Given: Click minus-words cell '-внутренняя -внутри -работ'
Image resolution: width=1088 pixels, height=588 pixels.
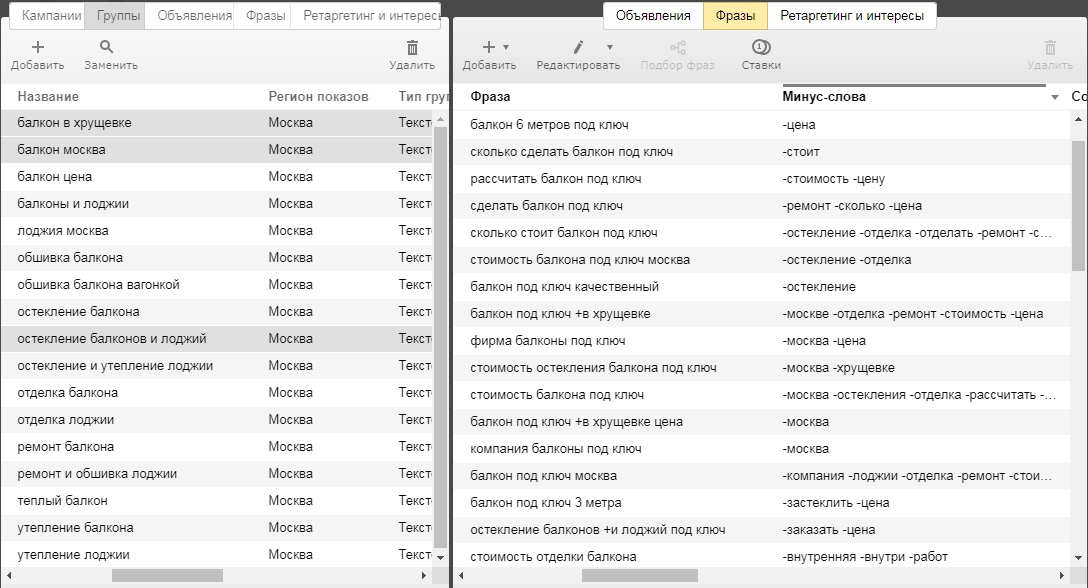Looking at the screenshot, I should pos(865,557).
